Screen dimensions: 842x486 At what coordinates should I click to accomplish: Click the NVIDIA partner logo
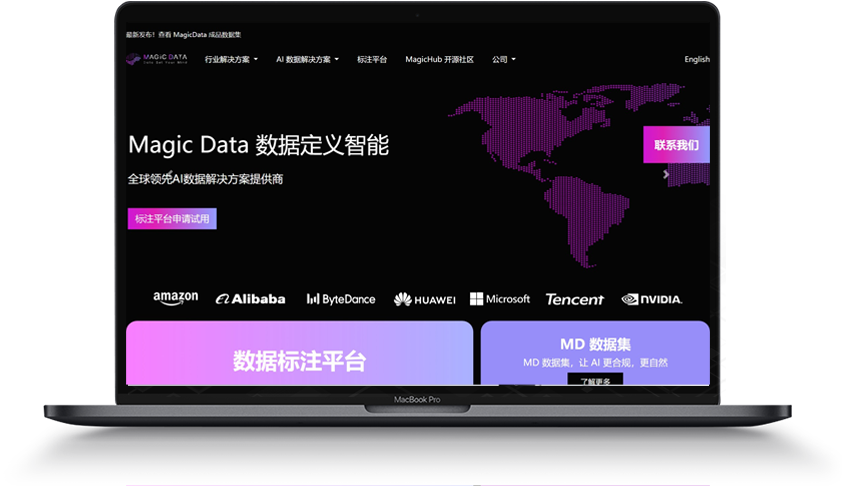click(652, 299)
